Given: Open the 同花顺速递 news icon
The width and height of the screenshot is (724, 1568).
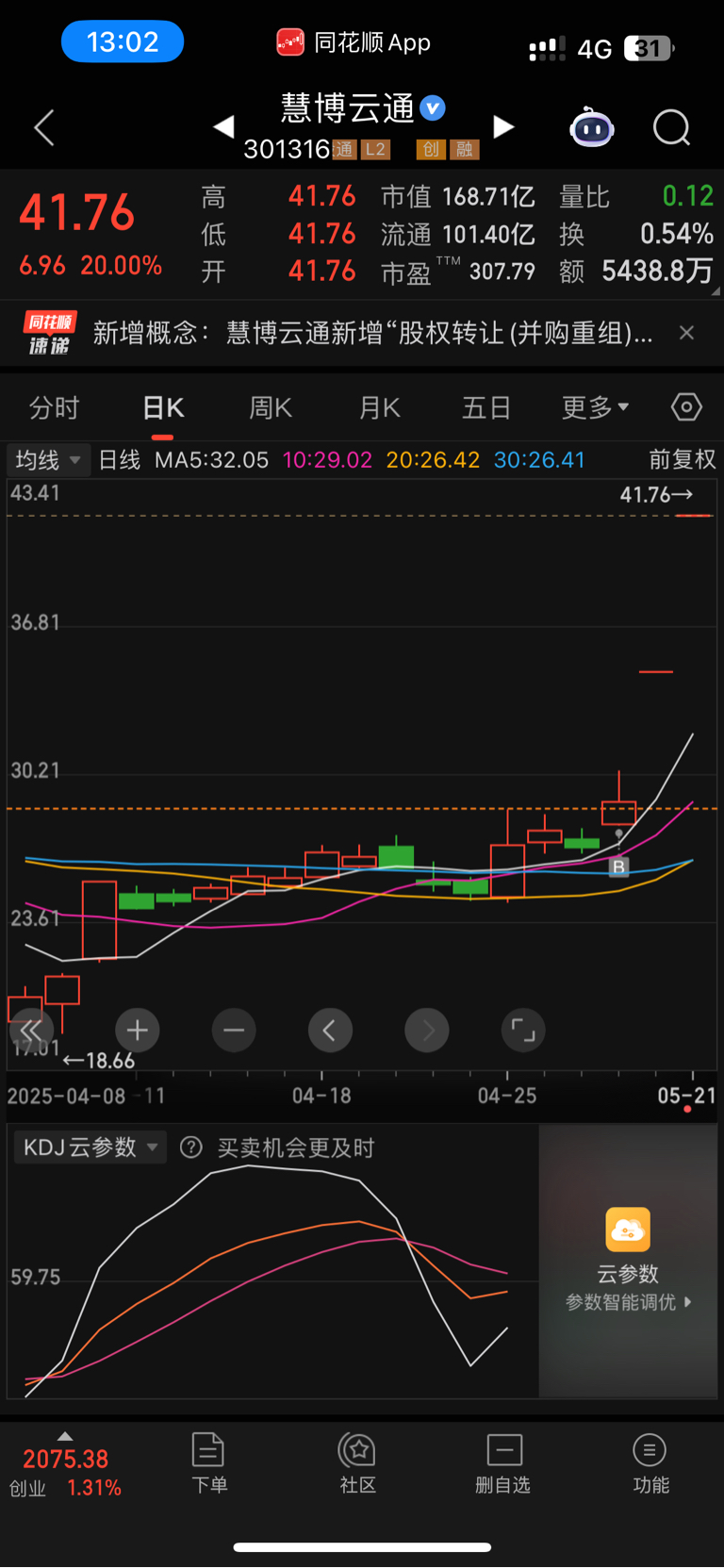Looking at the screenshot, I should (x=49, y=334).
